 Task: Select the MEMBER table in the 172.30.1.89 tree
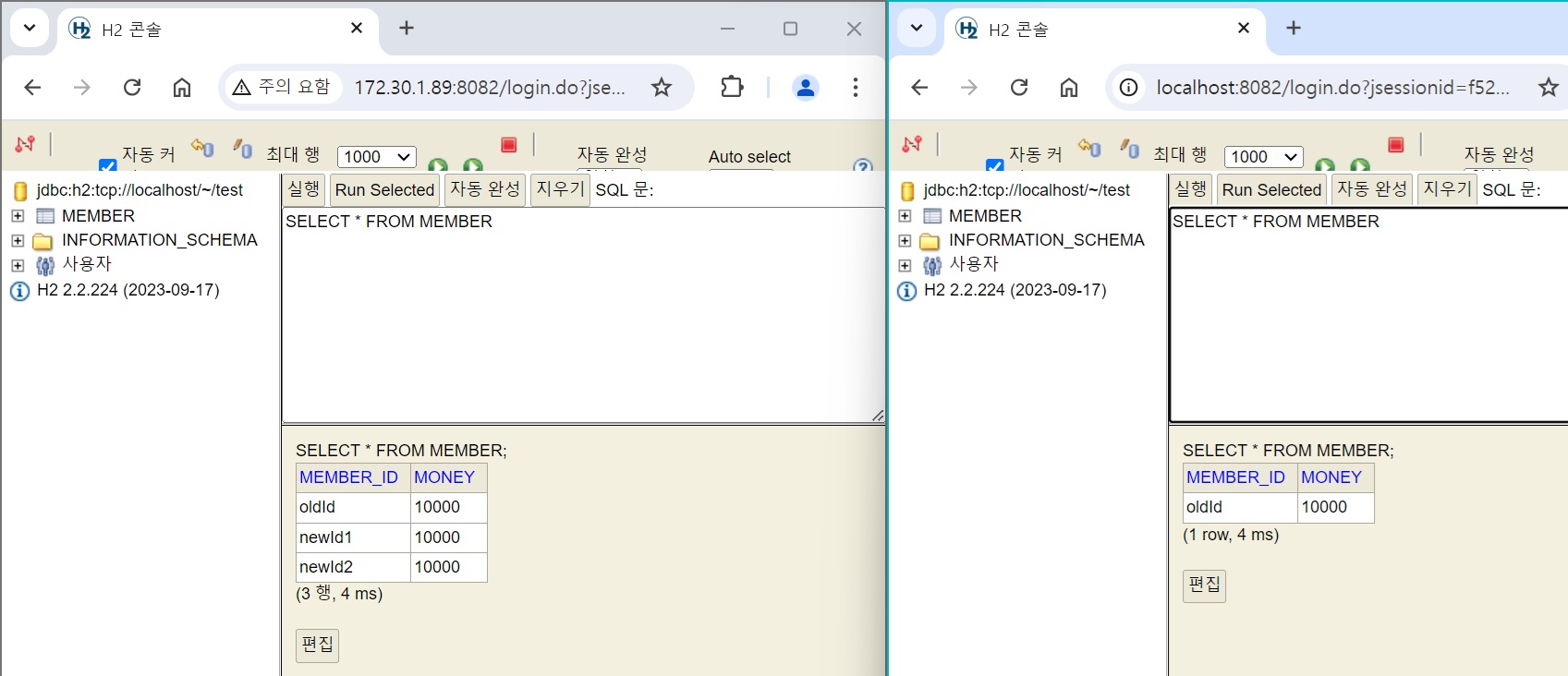[98, 216]
